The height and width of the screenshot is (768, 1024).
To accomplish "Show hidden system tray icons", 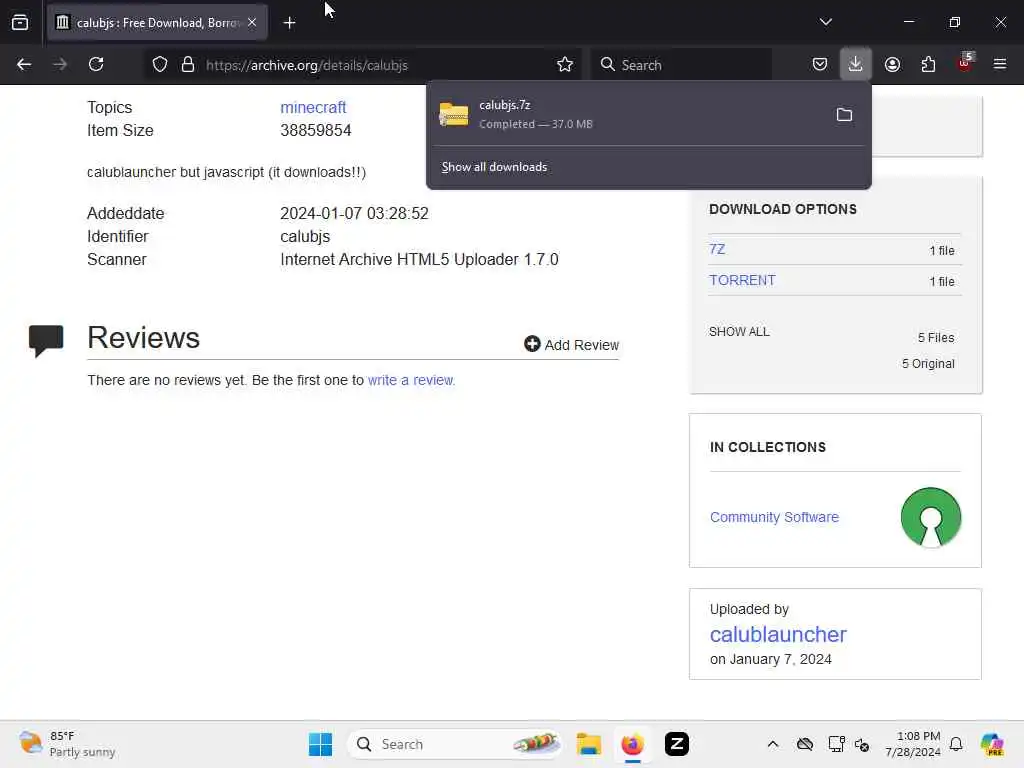I will click(x=773, y=744).
